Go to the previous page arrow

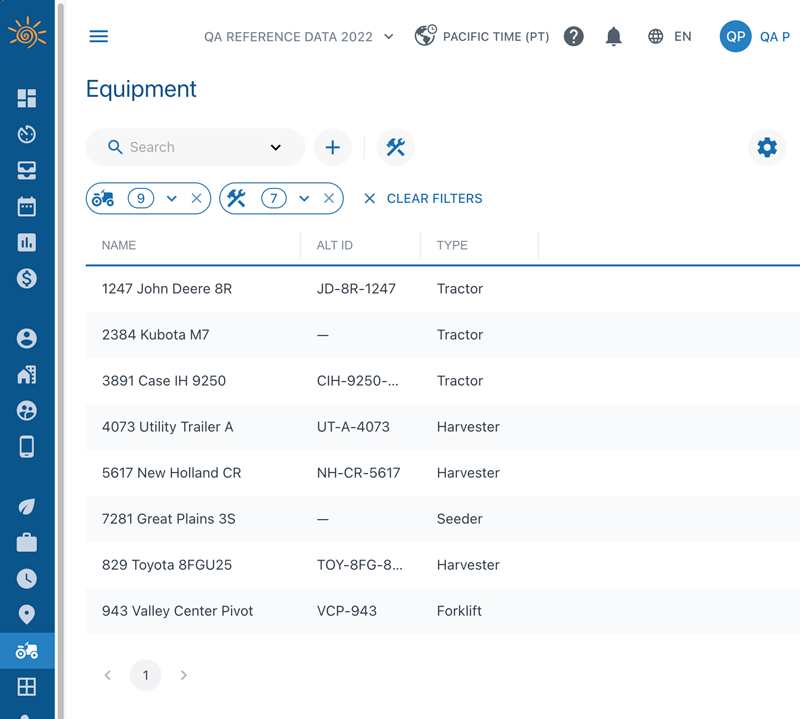coord(108,675)
